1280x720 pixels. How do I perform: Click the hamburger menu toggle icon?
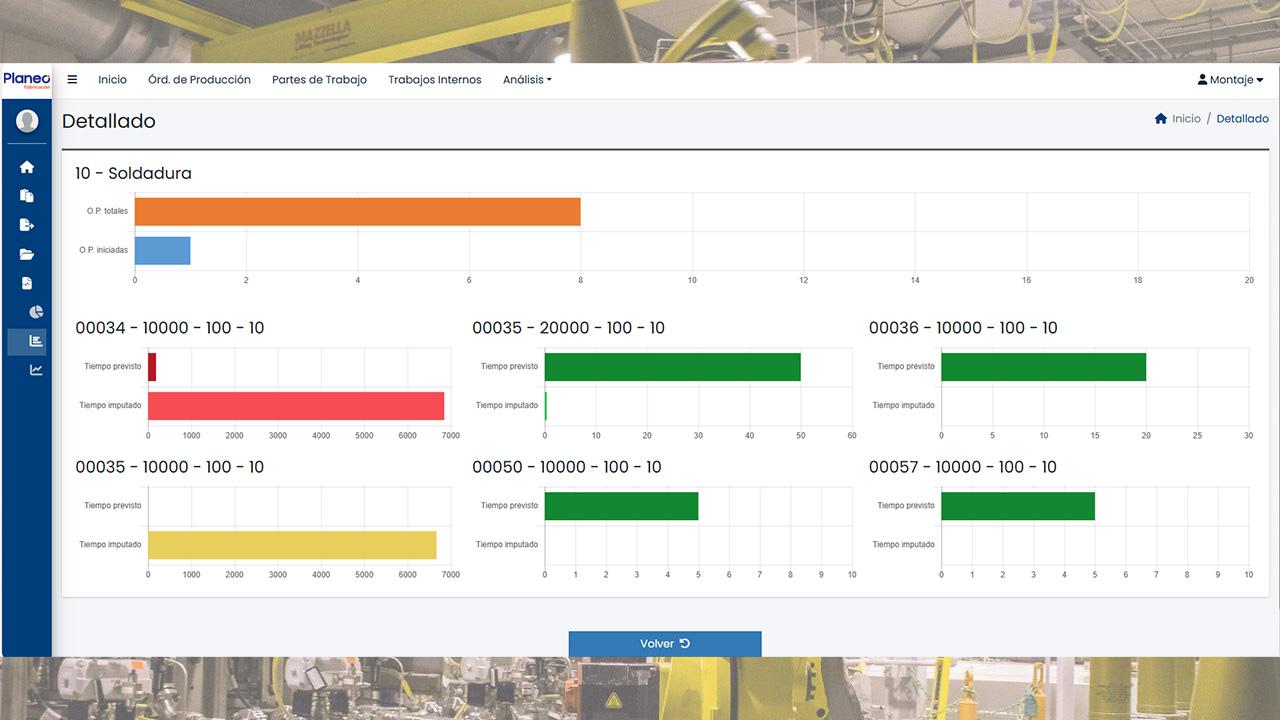pyautogui.click(x=72, y=80)
